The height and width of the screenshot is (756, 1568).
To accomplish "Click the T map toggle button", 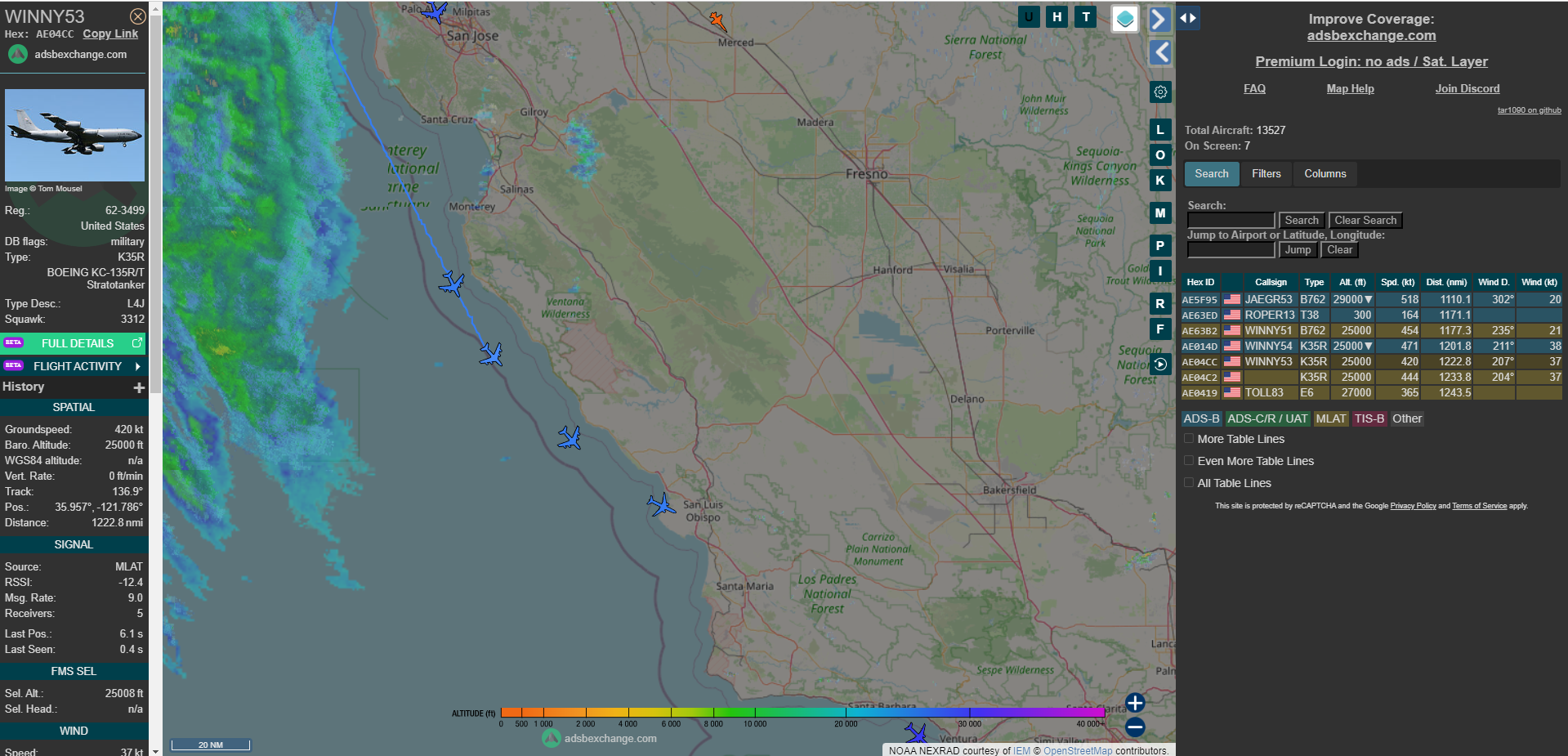I will pos(1086,16).
